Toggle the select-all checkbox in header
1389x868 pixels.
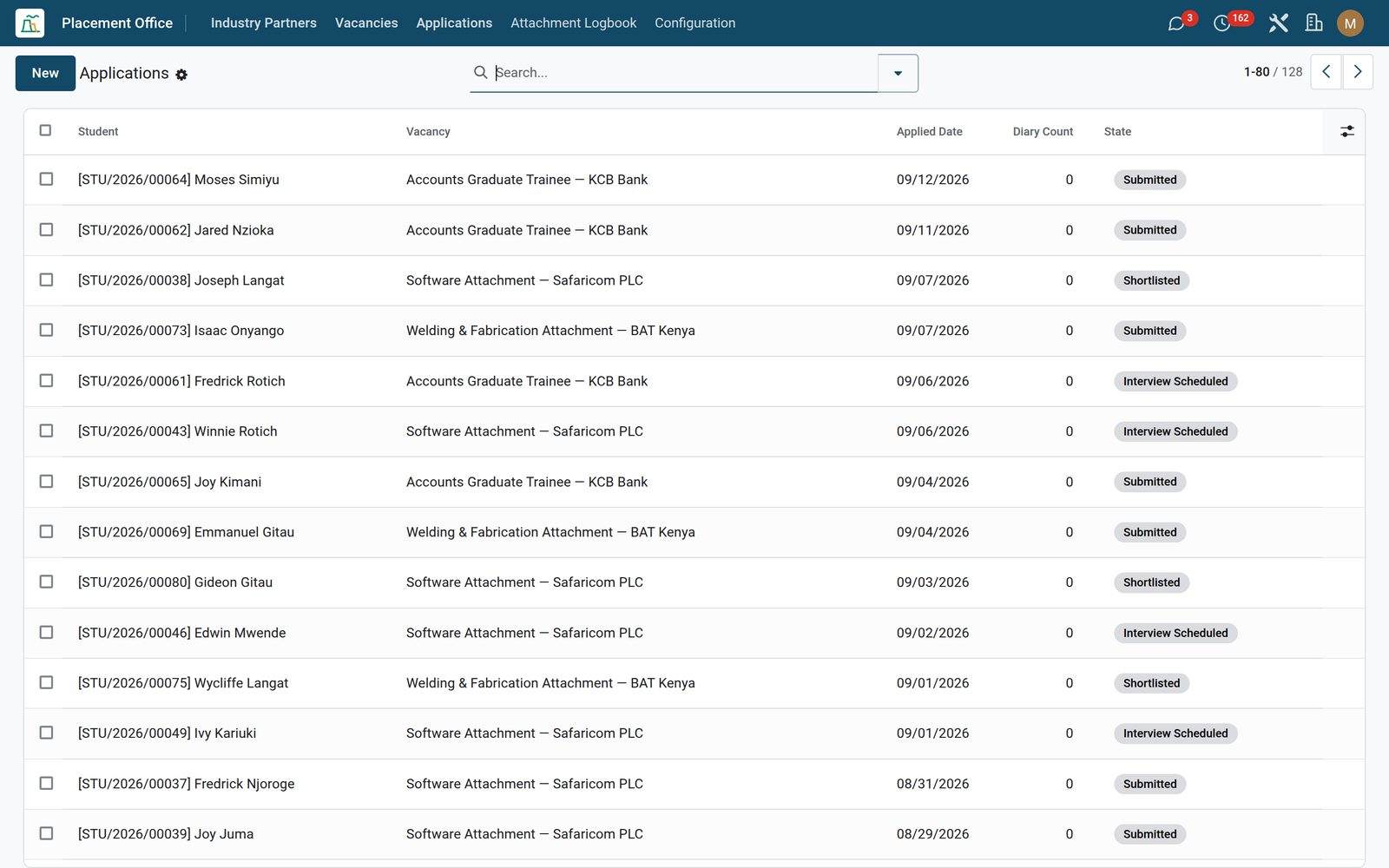point(45,130)
